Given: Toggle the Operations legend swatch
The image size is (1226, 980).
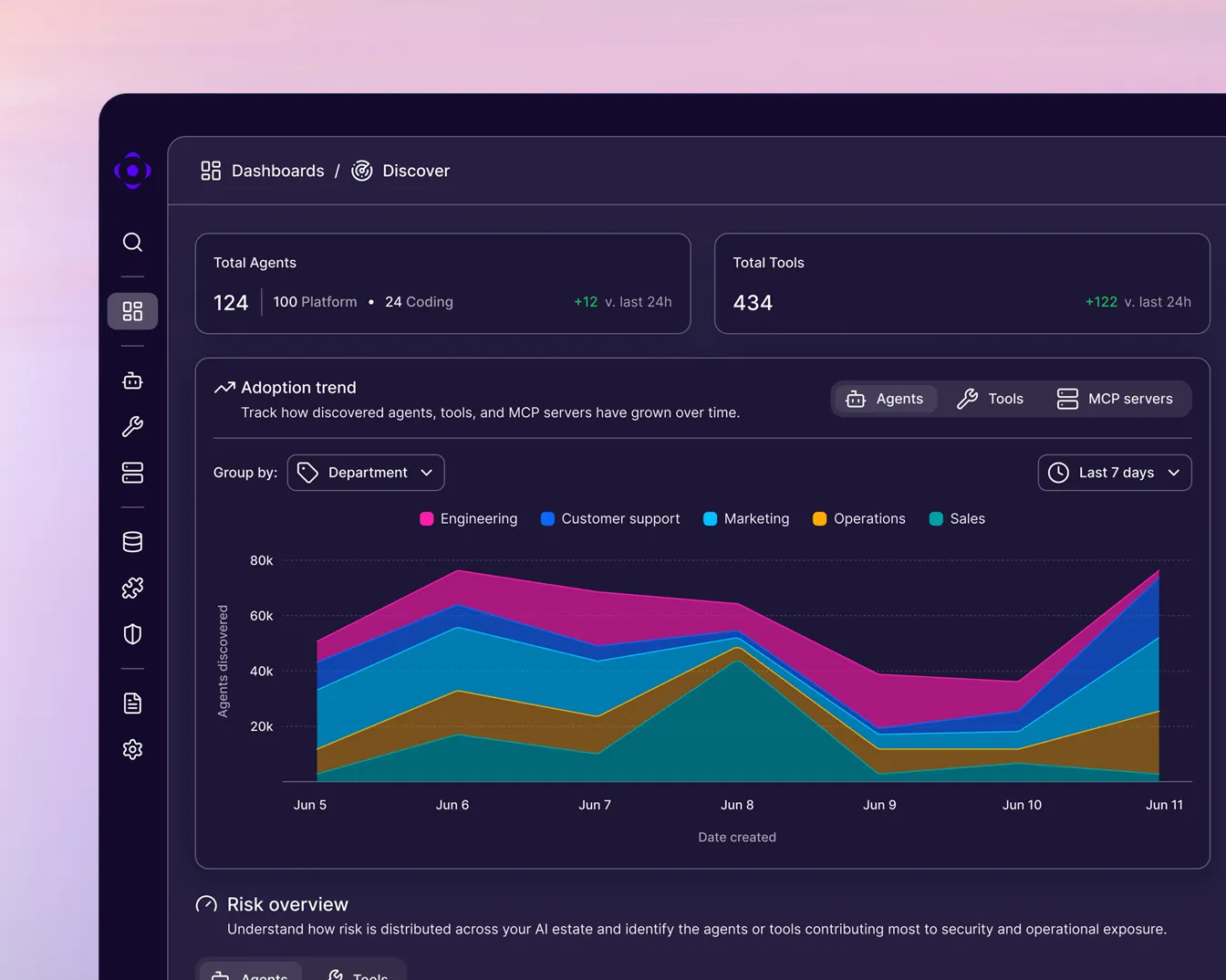Looking at the screenshot, I should tap(819, 519).
